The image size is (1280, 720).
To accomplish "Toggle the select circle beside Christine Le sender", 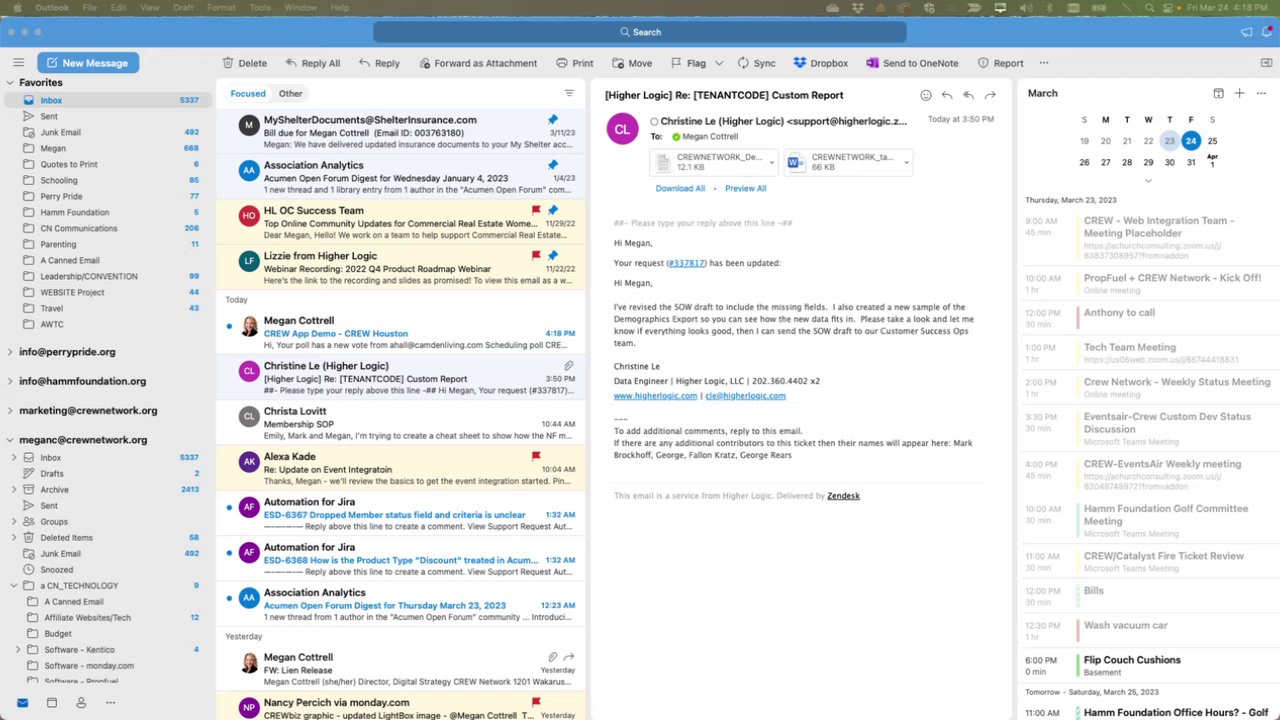I will 654,122.
